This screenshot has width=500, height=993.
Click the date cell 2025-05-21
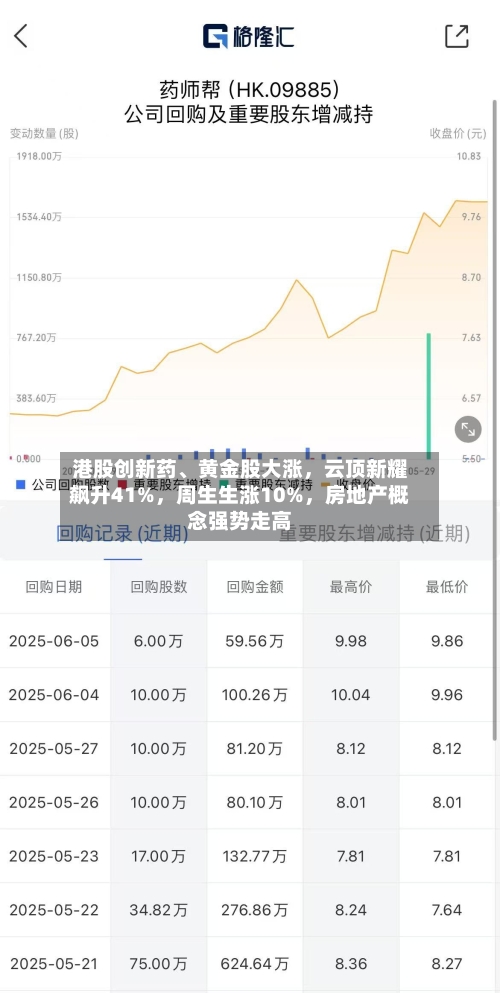(54, 964)
